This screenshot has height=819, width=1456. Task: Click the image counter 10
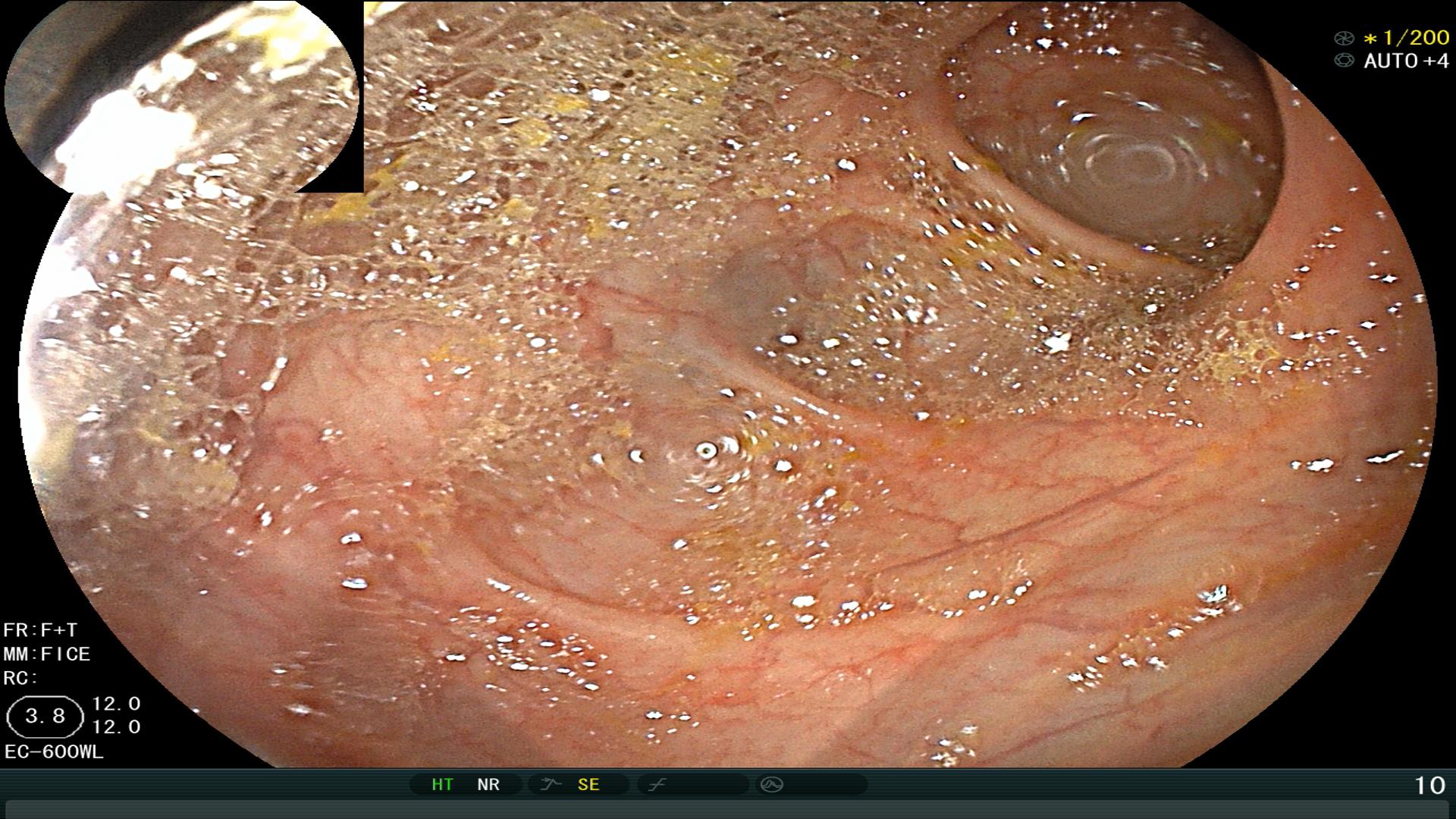1430,785
